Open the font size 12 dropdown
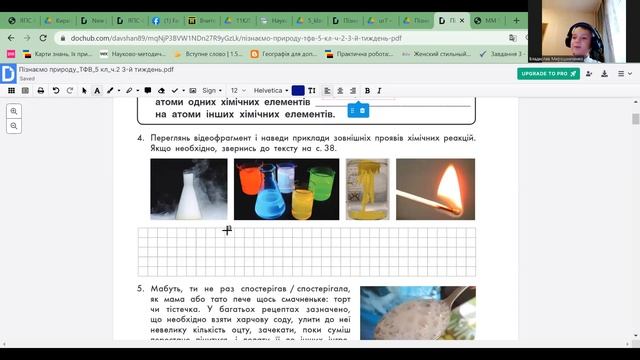Viewport: 640px width, 360px height. [x=238, y=91]
